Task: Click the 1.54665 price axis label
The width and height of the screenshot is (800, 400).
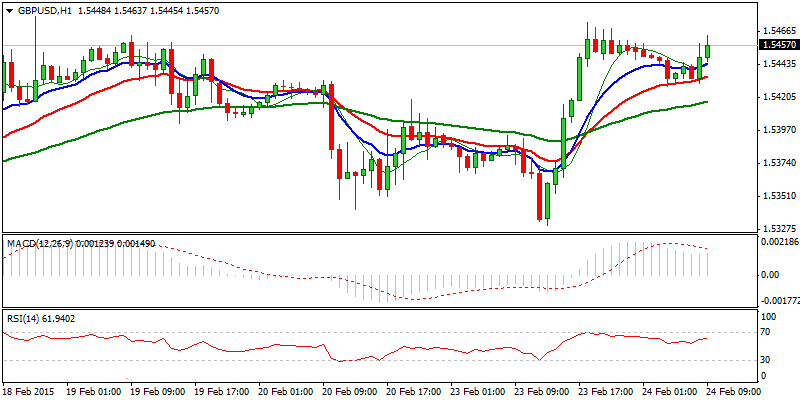Action: click(x=779, y=31)
